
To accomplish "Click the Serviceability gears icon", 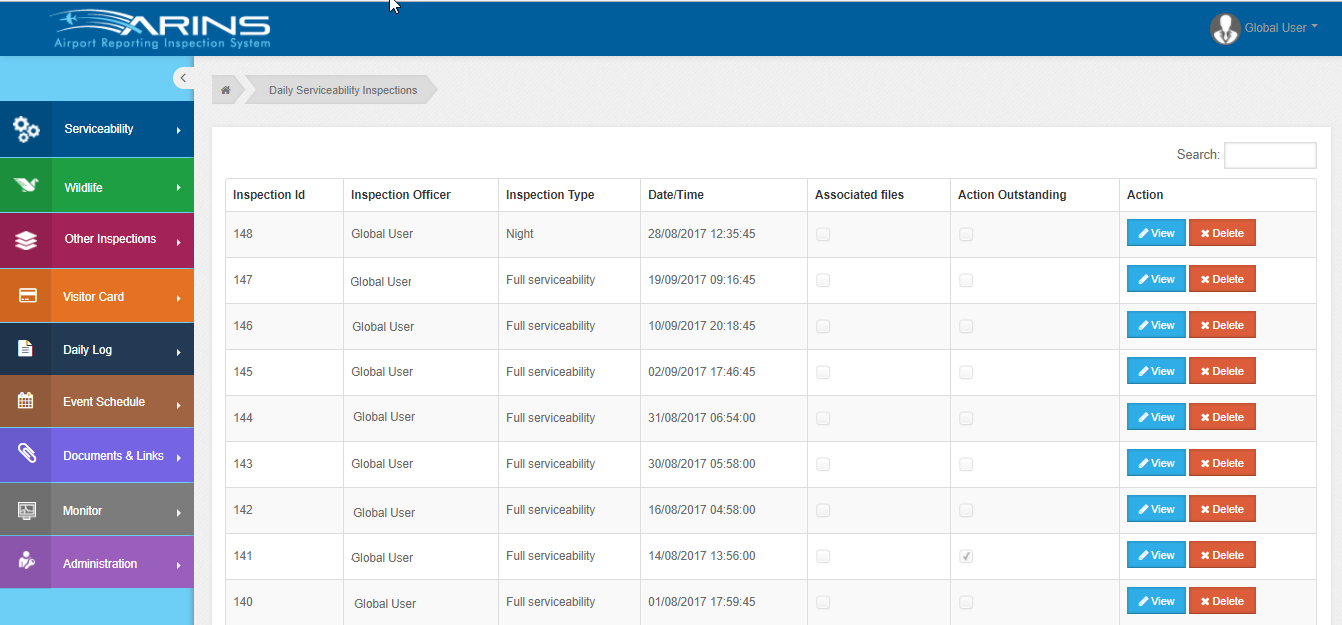I will click(26, 129).
